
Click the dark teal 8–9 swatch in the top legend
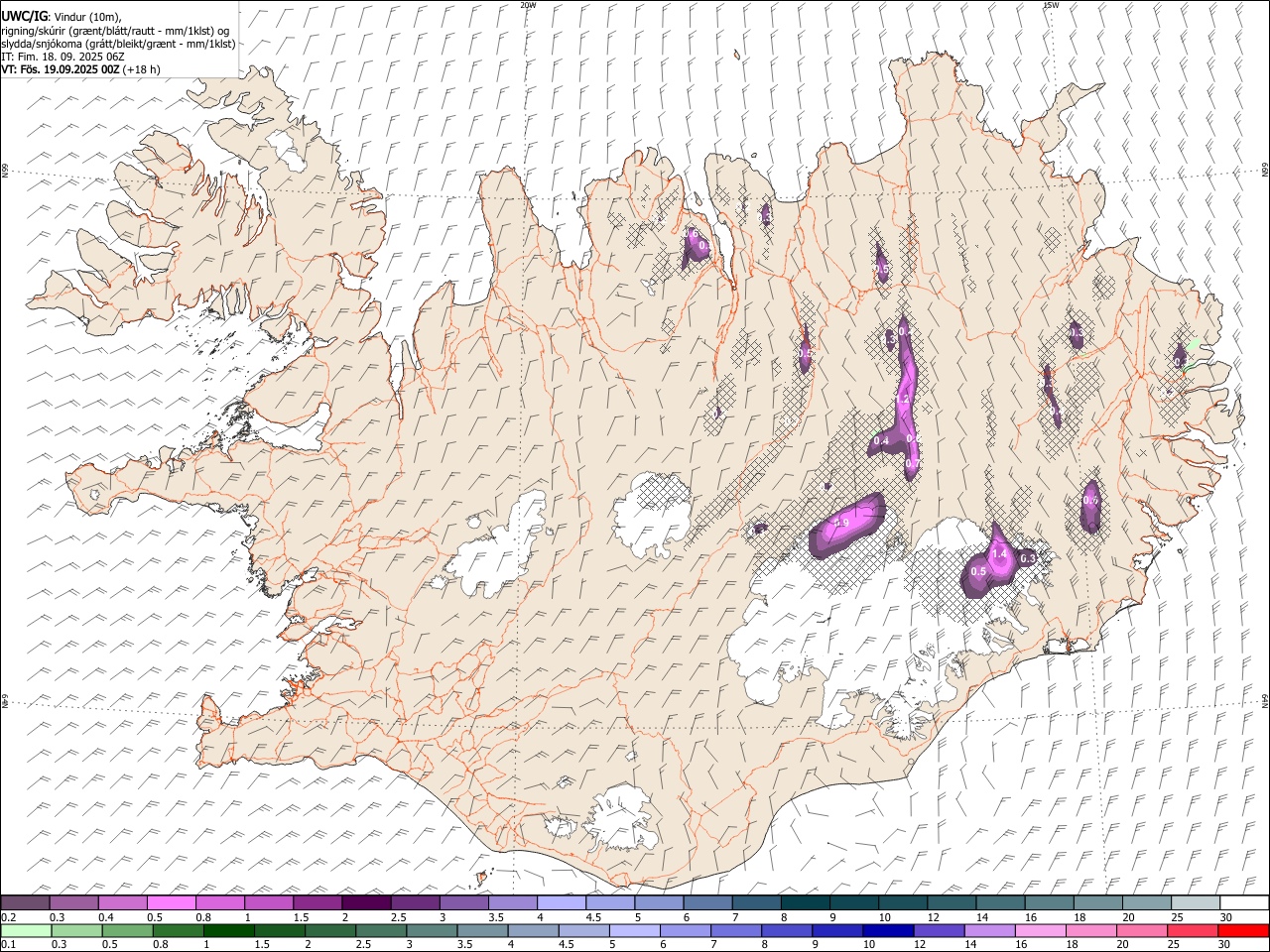pyautogui.click(x=805, y=902)
